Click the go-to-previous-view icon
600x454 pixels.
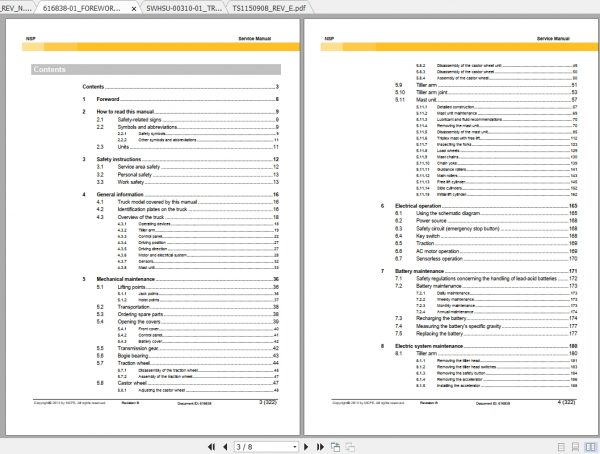coord(336,447)
